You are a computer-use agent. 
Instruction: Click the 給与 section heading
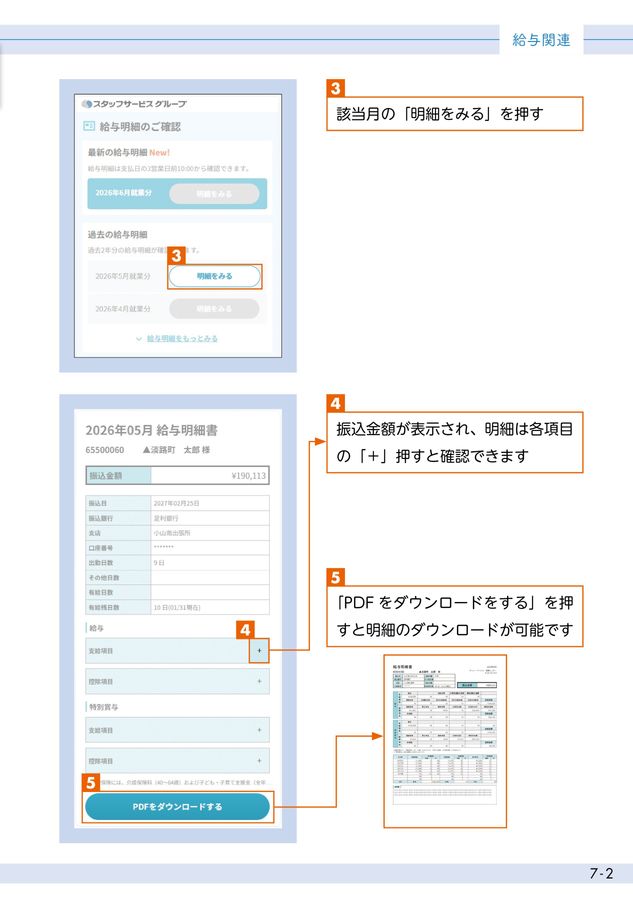click(96, 629)
